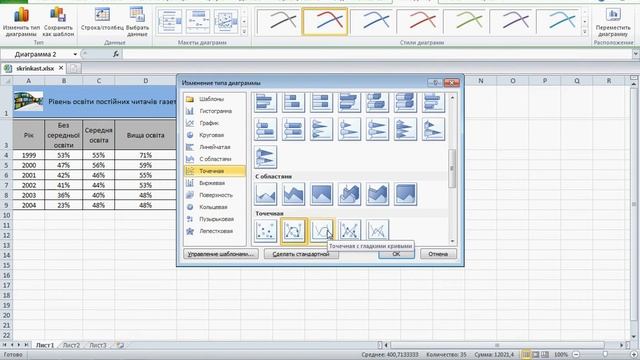
Task: Expand chart styles gallery arrow
Action: [584, 31]
